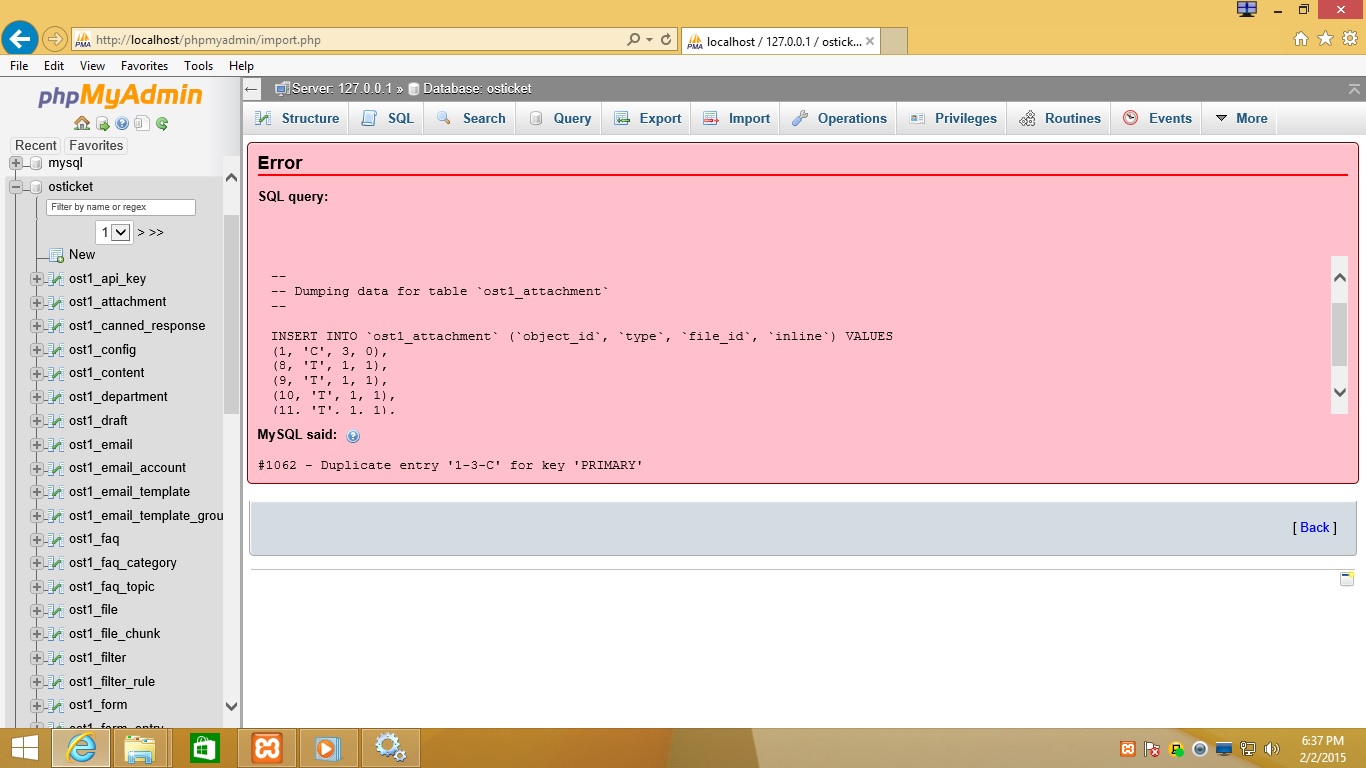Open the Favorites menu in menu bar
The image size is (1366, 768).
144,65
